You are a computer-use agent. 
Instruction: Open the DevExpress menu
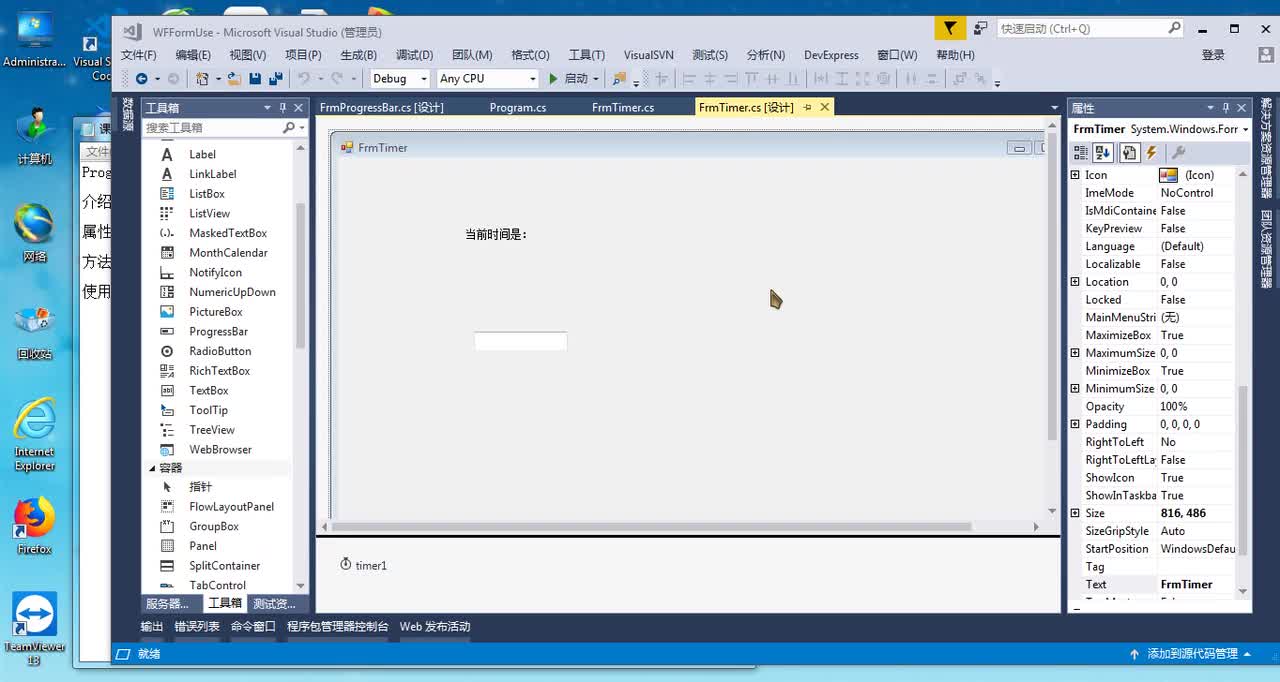pyautogui.click(x=831, y=55)
